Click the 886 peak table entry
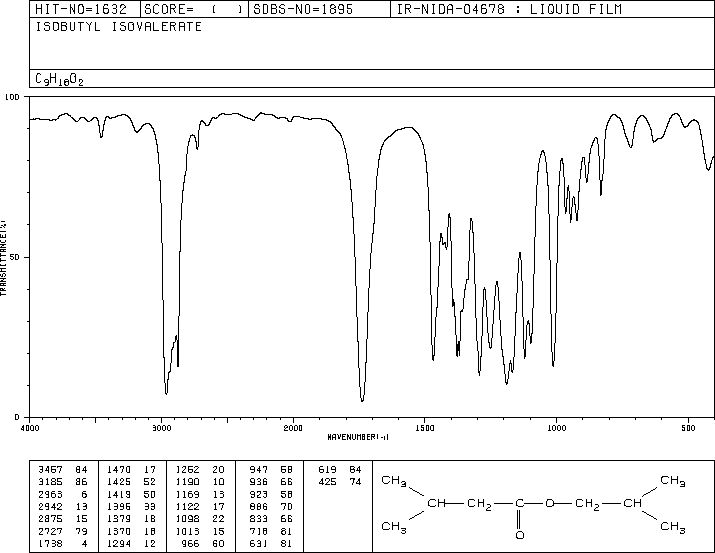Image resolution: width=715 pixels, height=553 pixels. [271, 506]
